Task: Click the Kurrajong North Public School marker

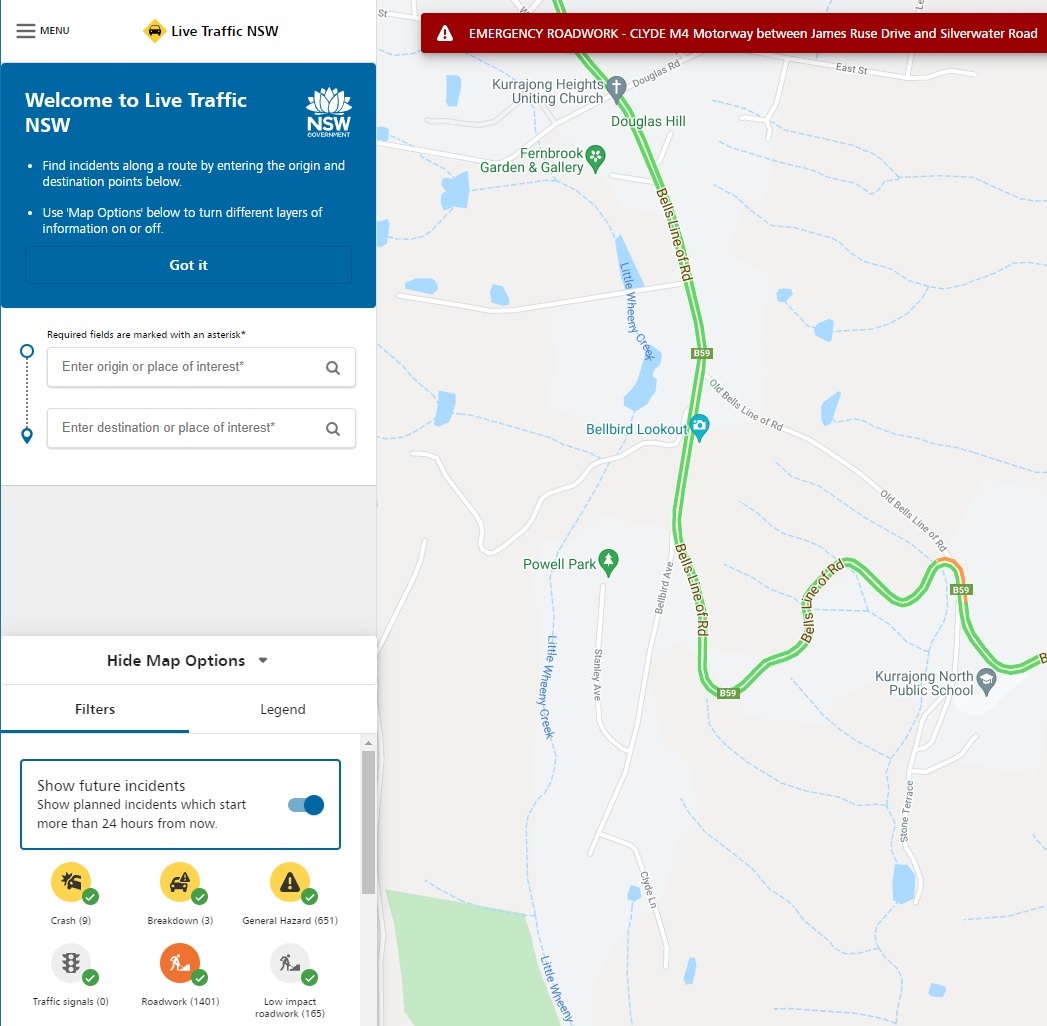Action: (x=986, y=680)
